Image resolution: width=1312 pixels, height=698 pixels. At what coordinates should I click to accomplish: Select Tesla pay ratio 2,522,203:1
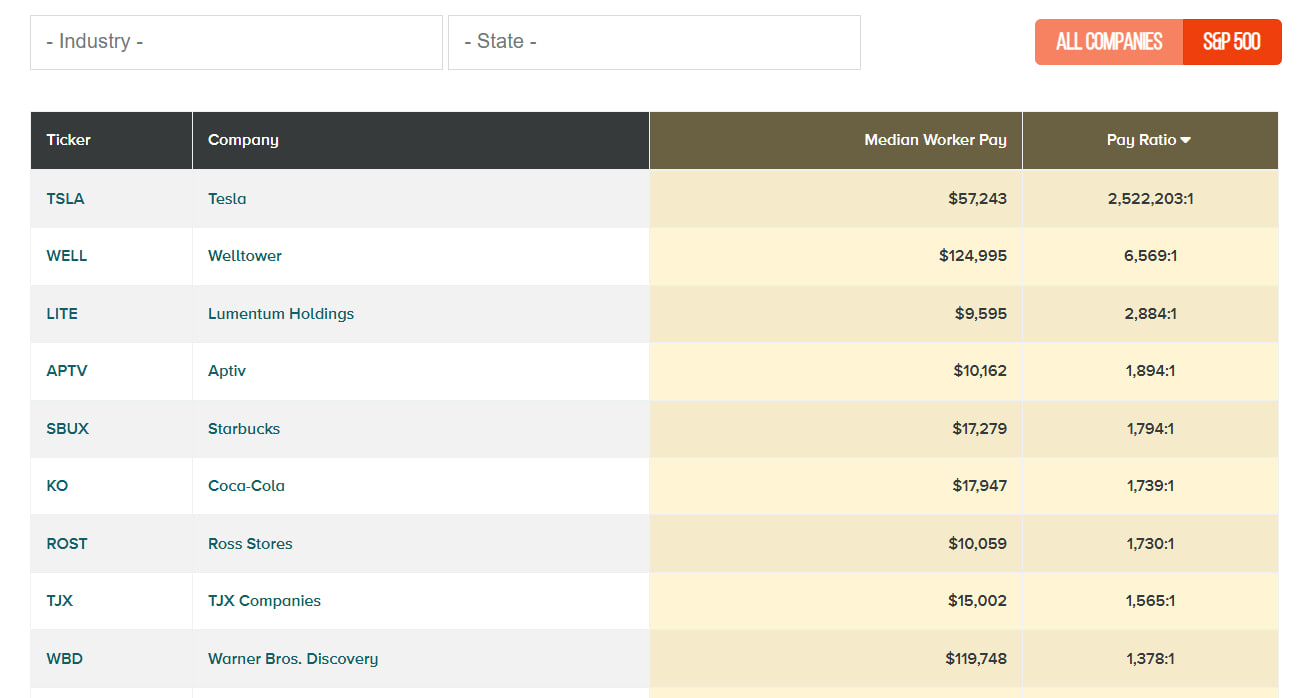point(1150,198)
